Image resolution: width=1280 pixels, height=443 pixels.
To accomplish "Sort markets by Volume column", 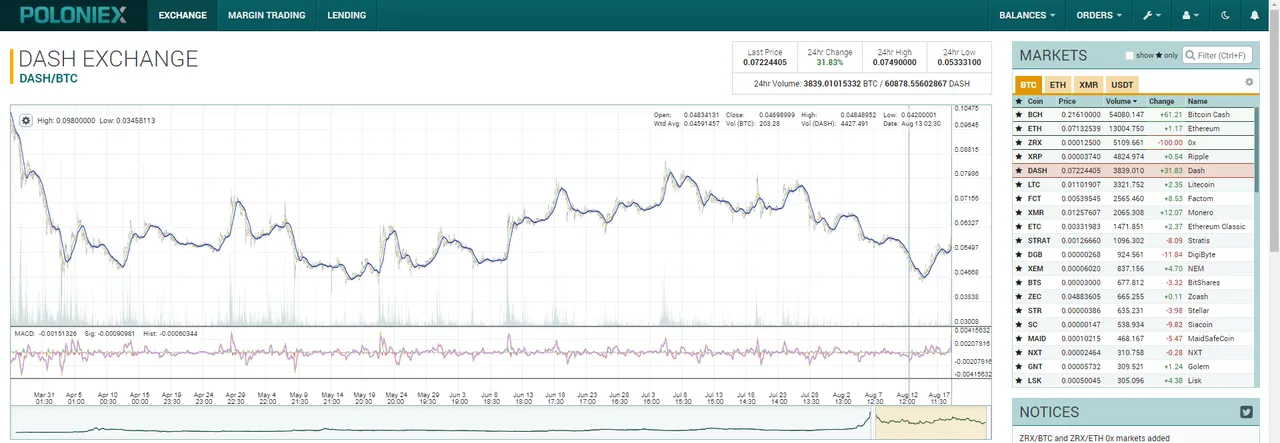I will point(1121,101).
